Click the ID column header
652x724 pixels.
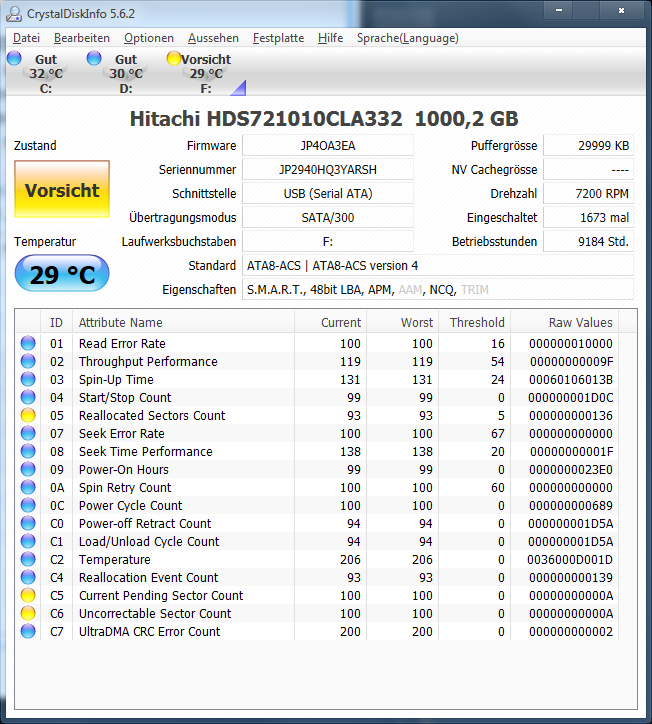tap(56, 322)
